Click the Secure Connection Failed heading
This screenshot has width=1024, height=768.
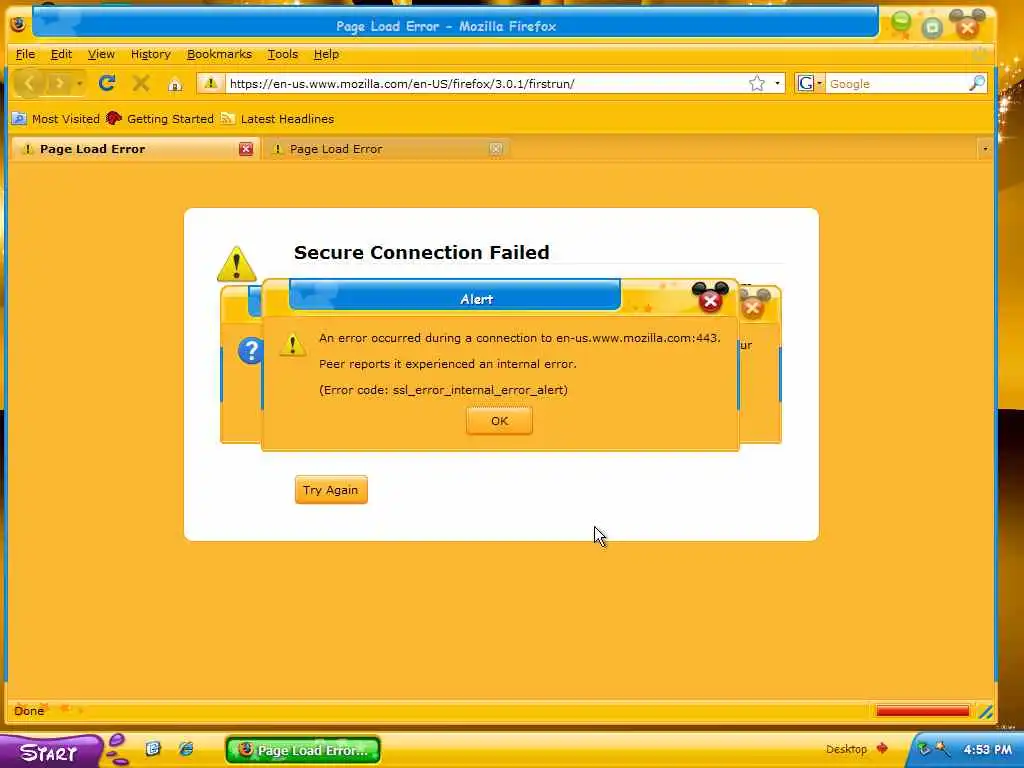pos(421,253)
